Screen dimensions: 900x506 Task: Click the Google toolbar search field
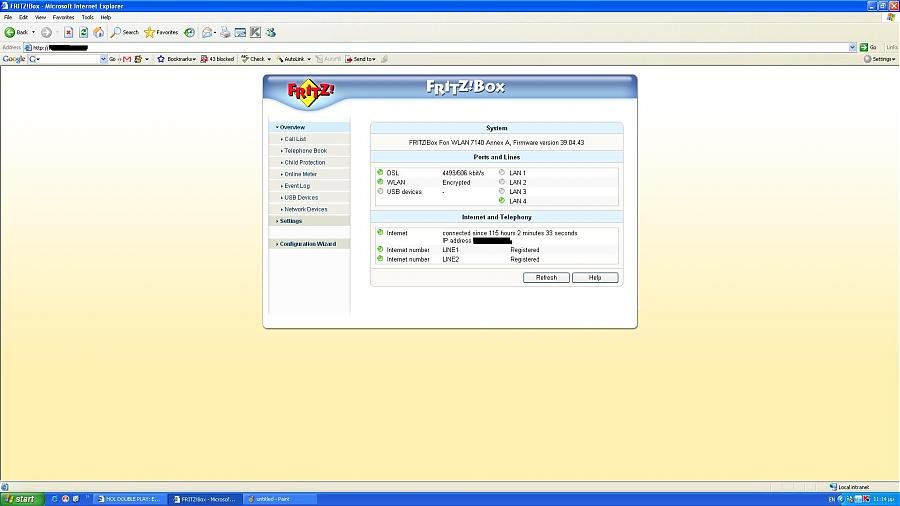pos(70,59)
